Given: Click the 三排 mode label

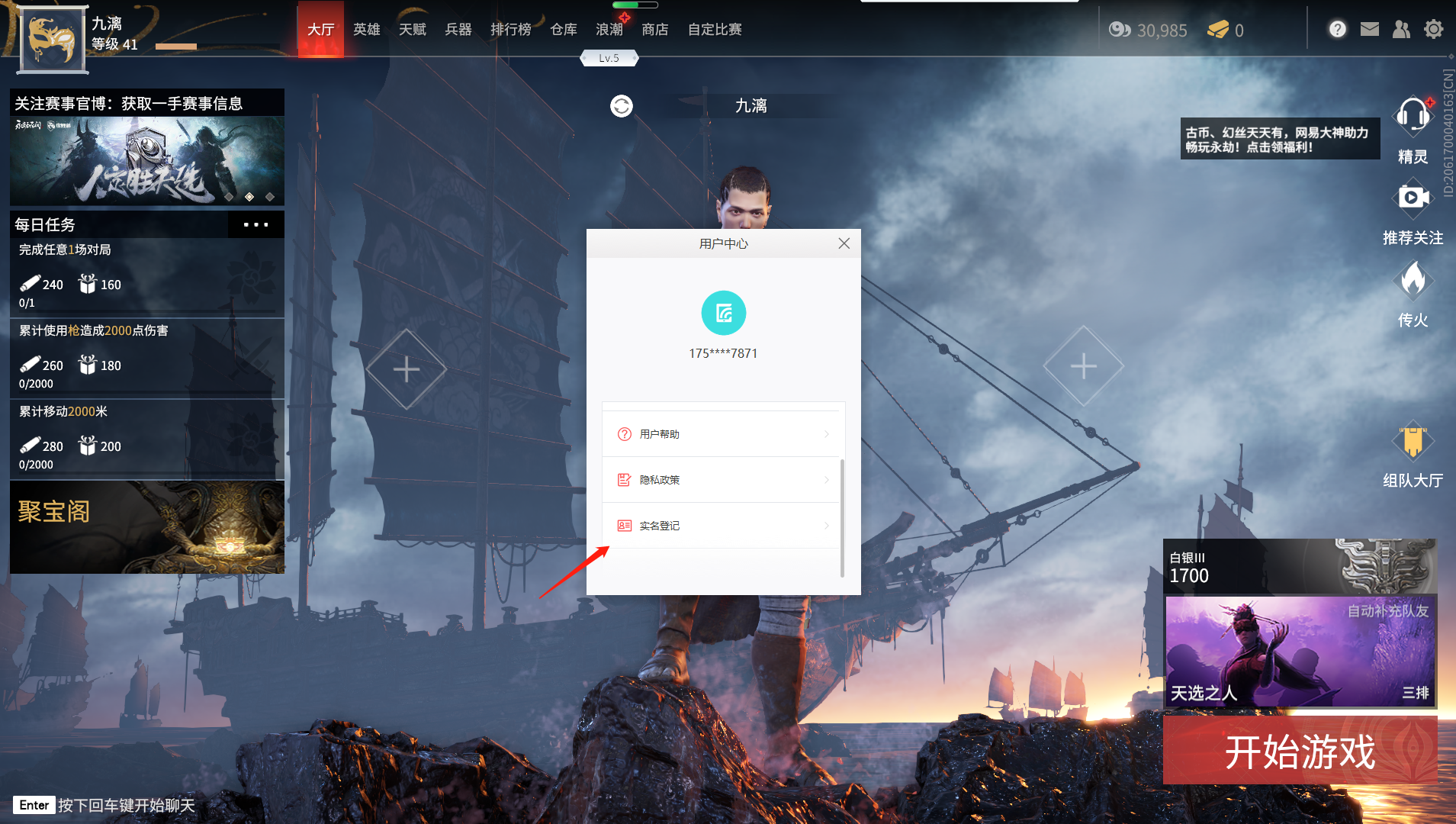Looking at the screenshot, I should (x=1416, y=693).
